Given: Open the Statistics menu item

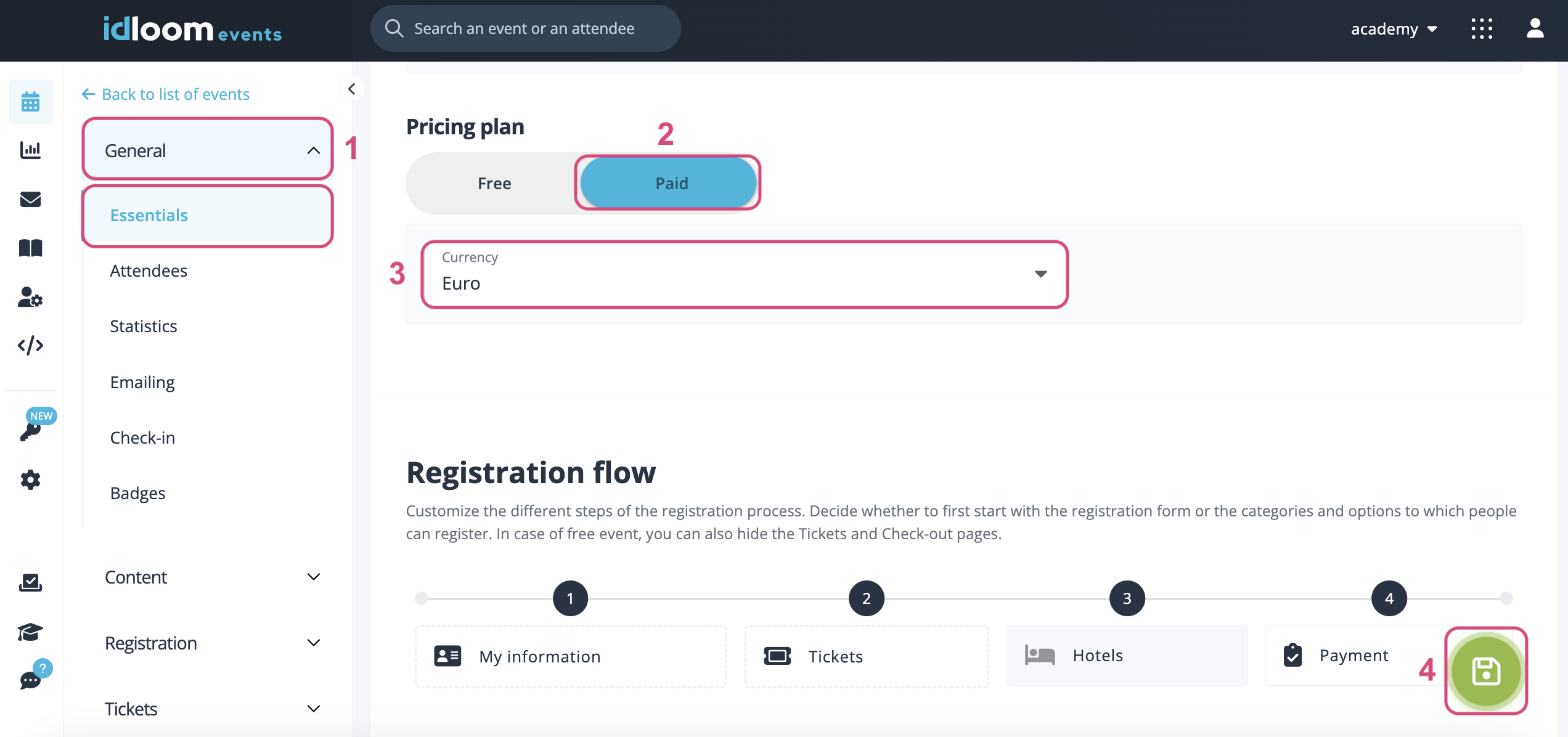Looking at the screenshot, I should 144,327.
